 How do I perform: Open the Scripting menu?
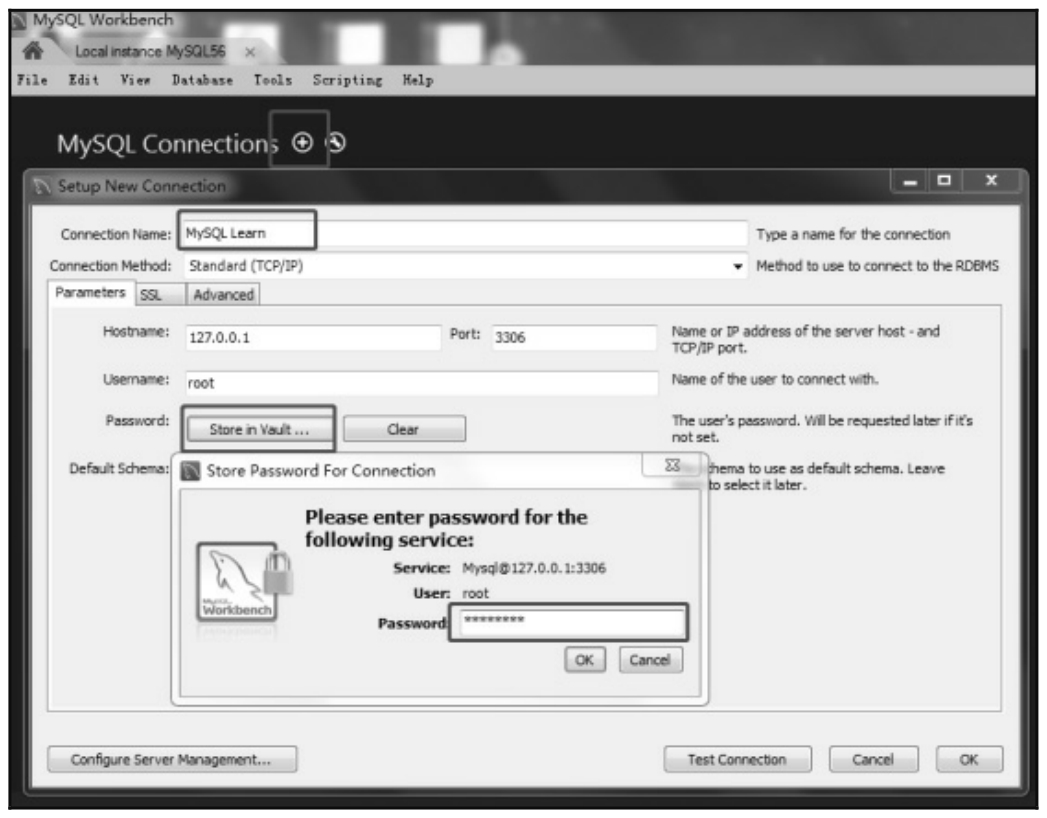pos(346,80)
